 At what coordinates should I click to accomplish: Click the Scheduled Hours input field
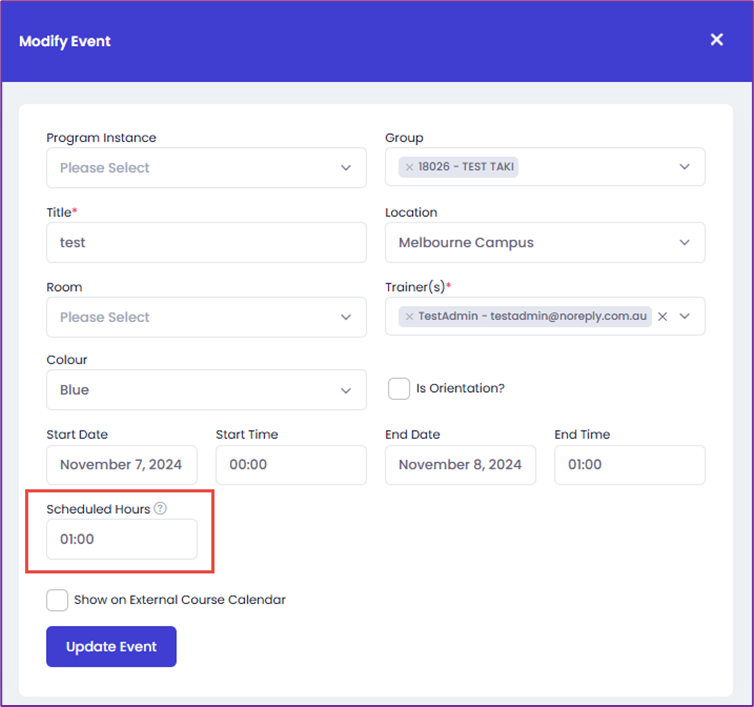122,539
